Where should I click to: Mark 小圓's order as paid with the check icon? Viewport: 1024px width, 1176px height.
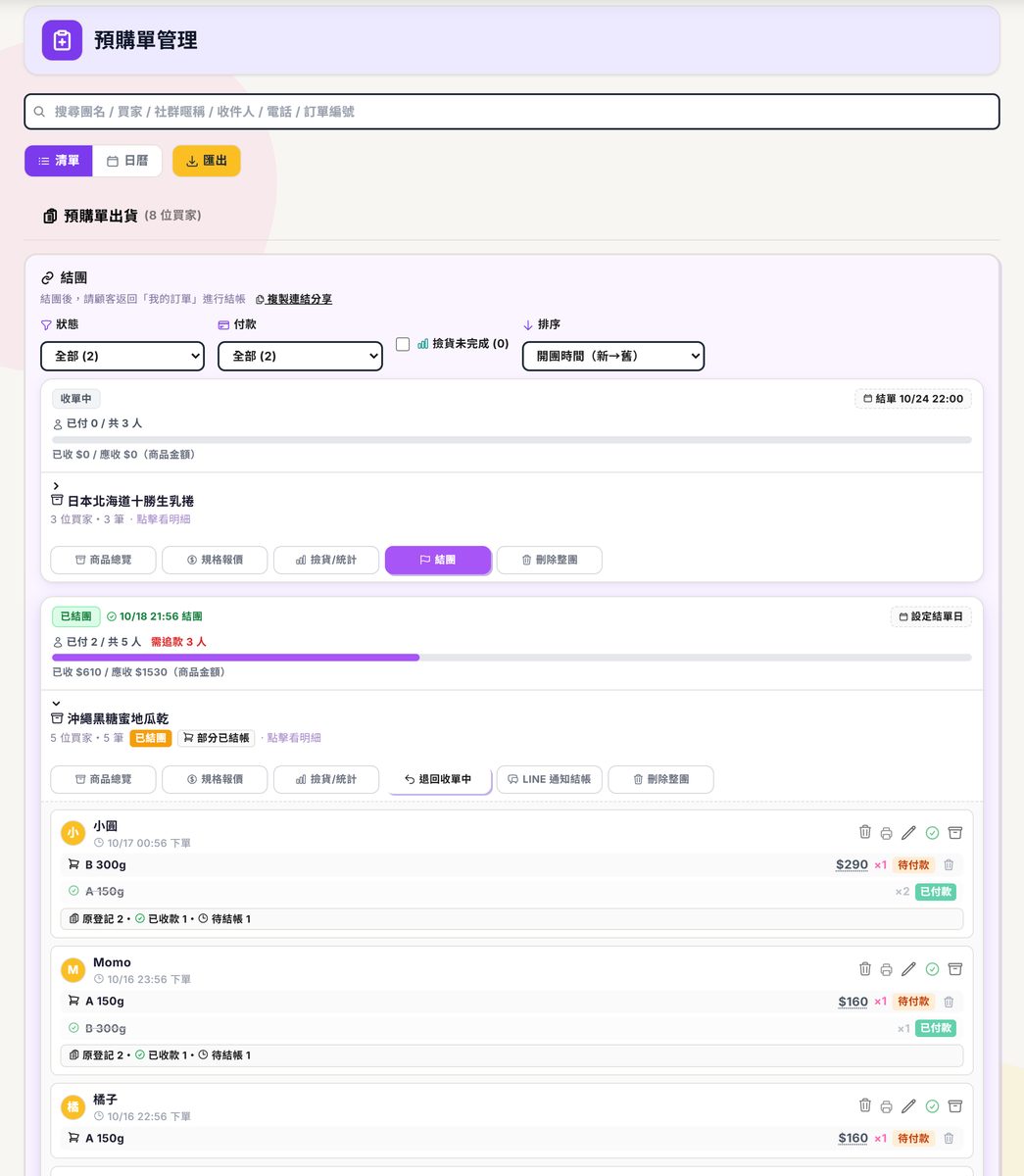tap(932, 833)
